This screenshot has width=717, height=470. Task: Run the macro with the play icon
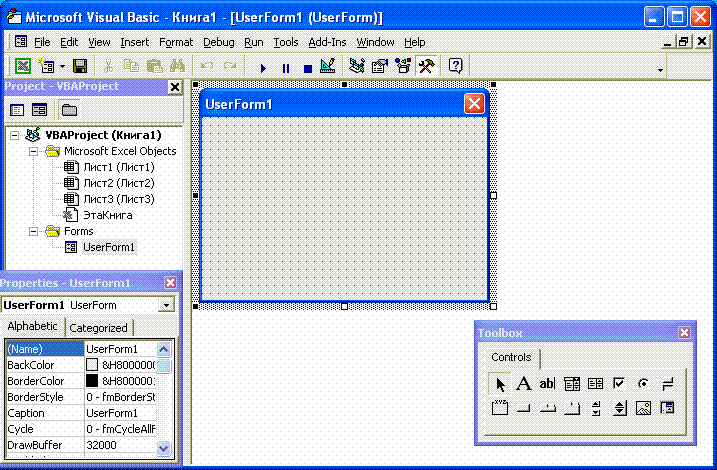click(x=263, y=68)
